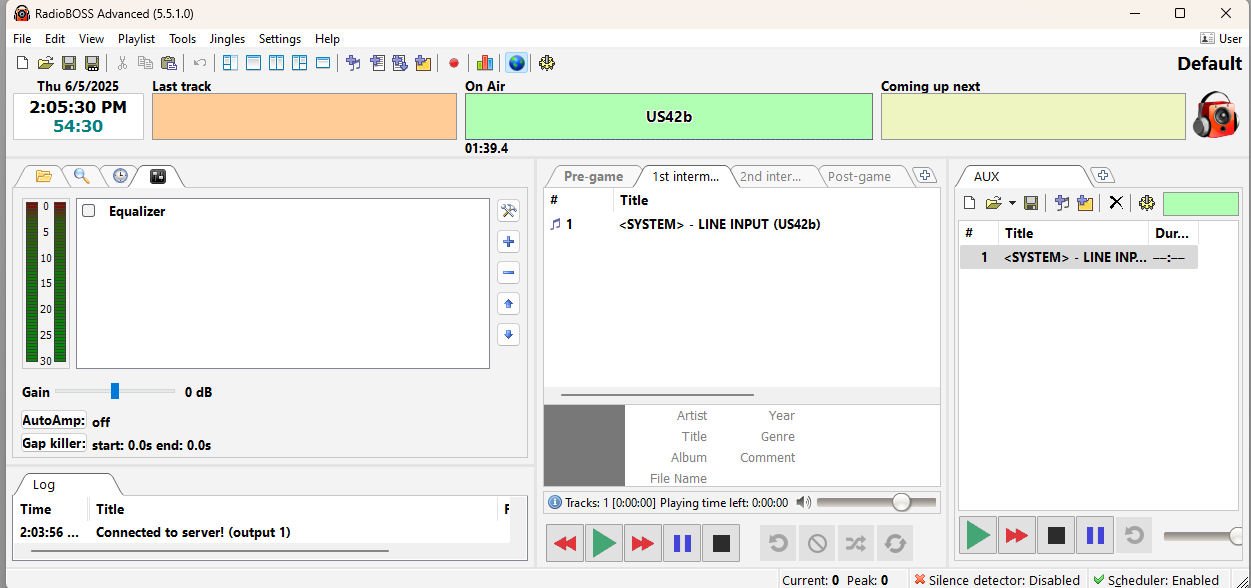Screen dimensions: 1251x588
Task: Open the file explorer folder tab
Action: tap(43, 176)
